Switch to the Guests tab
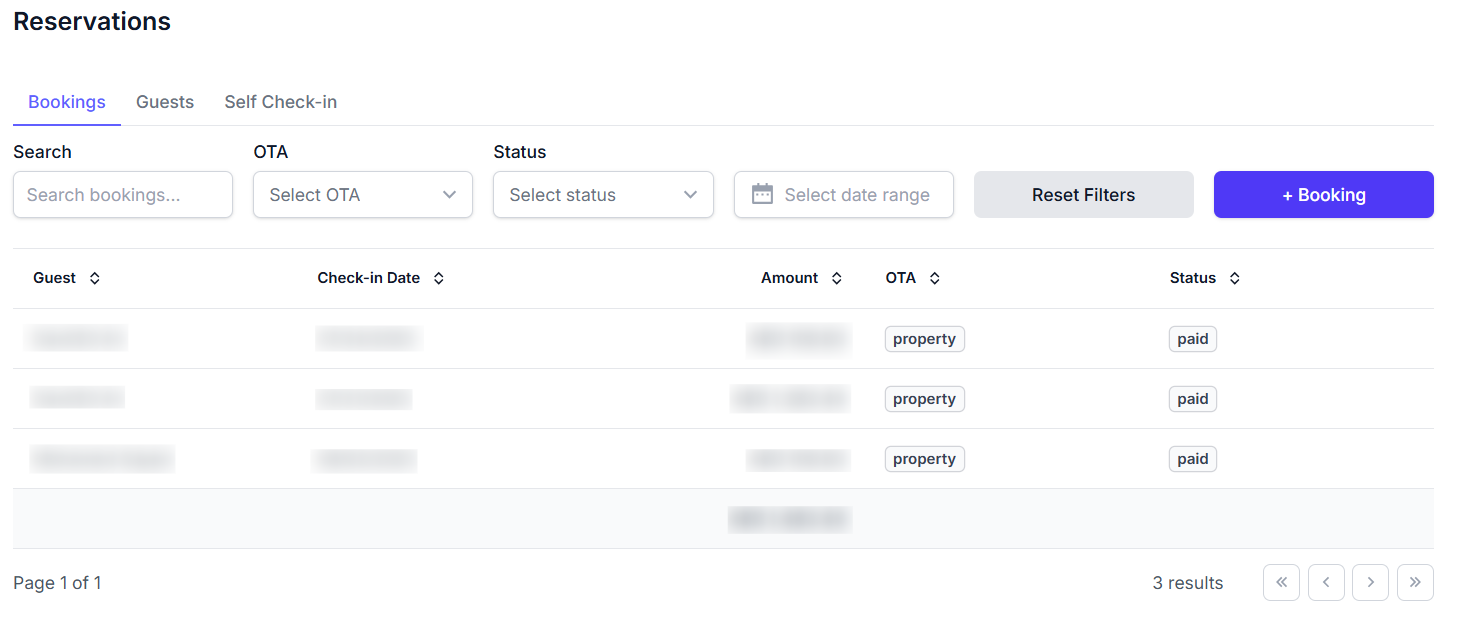The image size is (1462, 625). pos(165,102)
